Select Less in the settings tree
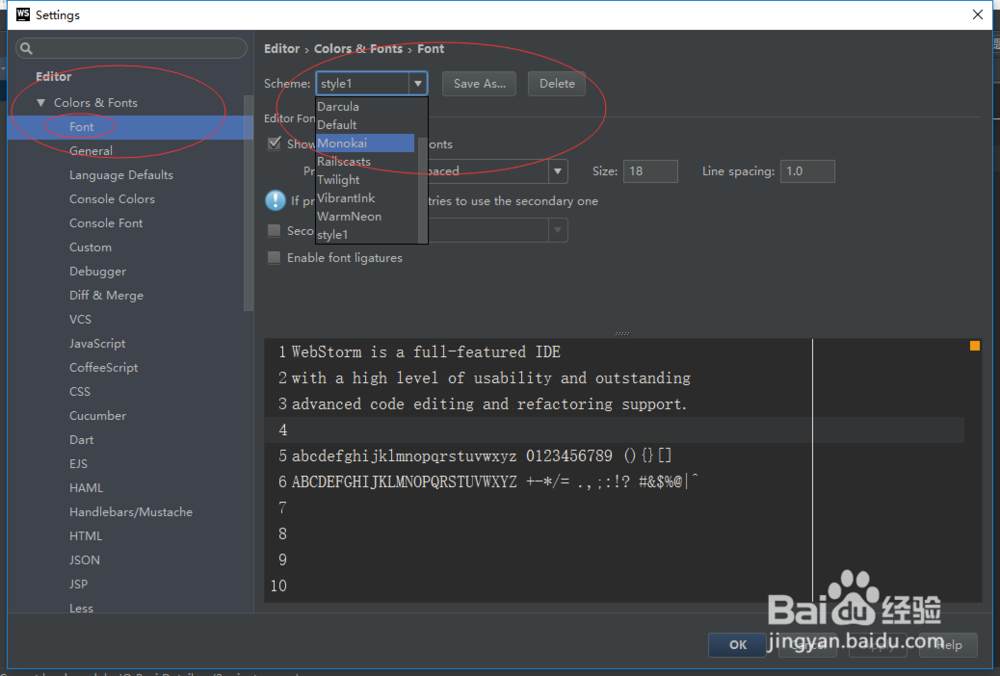 point(81,608)
